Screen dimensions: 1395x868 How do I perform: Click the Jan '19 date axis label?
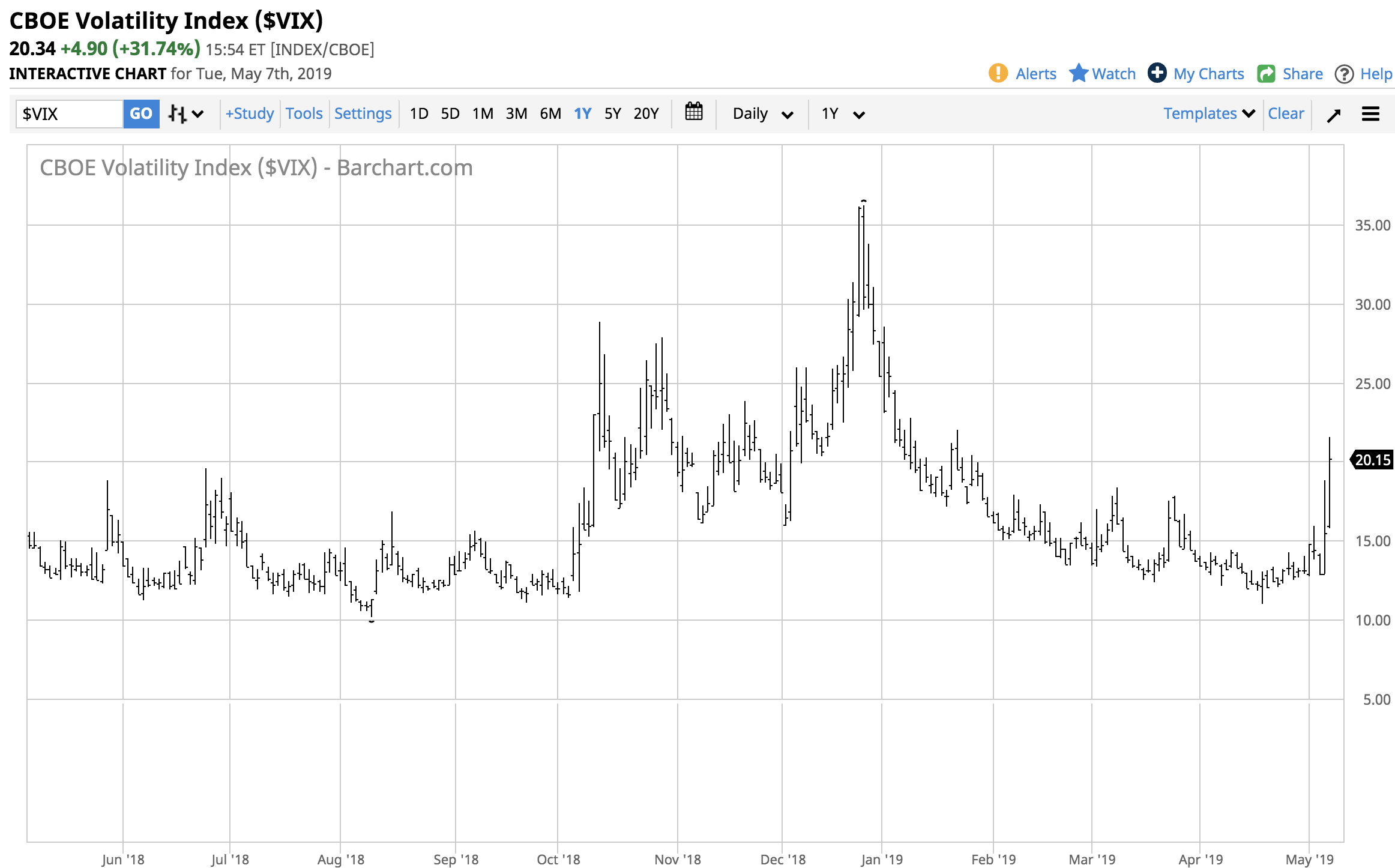tap(881, 859)
